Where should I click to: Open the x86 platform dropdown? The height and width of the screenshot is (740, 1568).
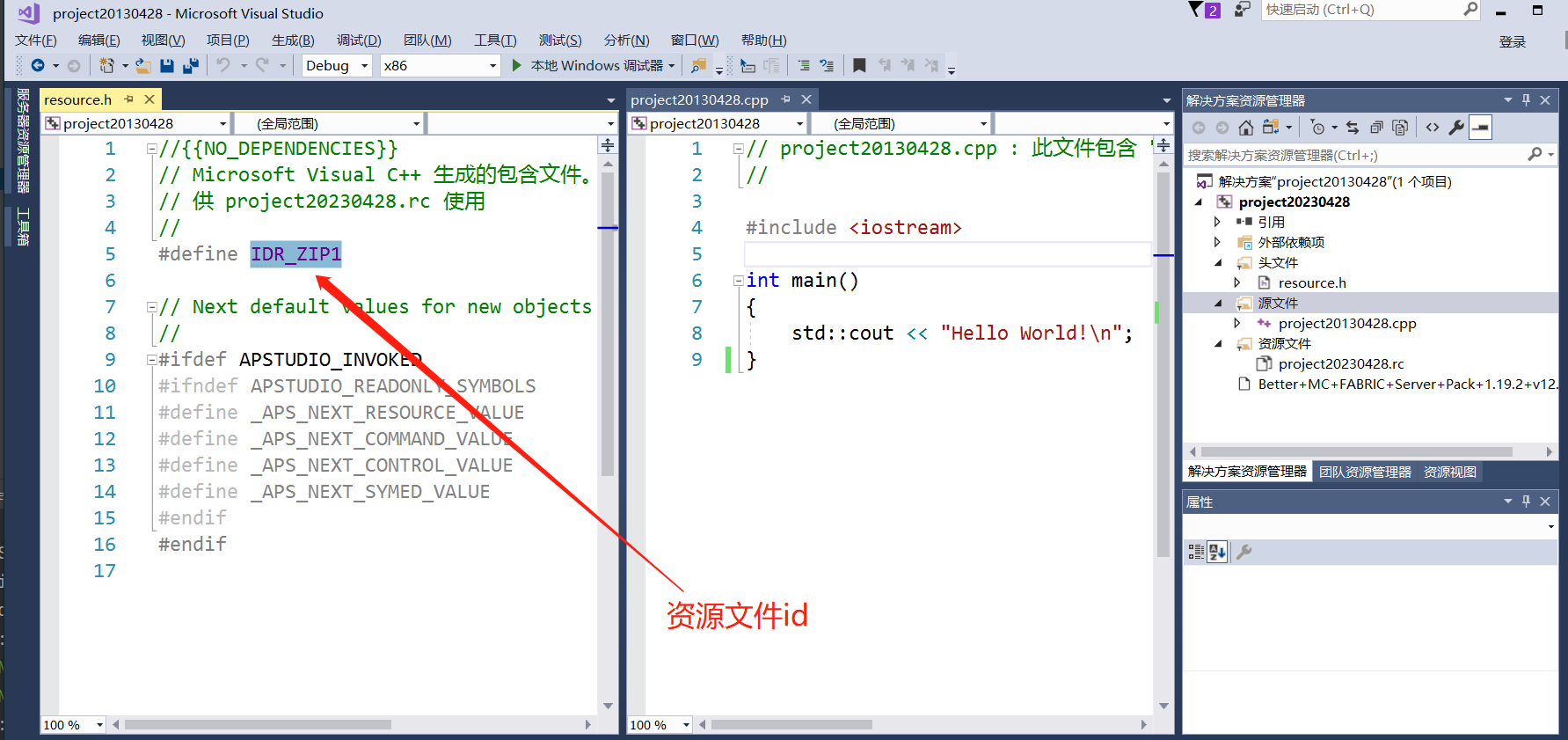[440, 65]
